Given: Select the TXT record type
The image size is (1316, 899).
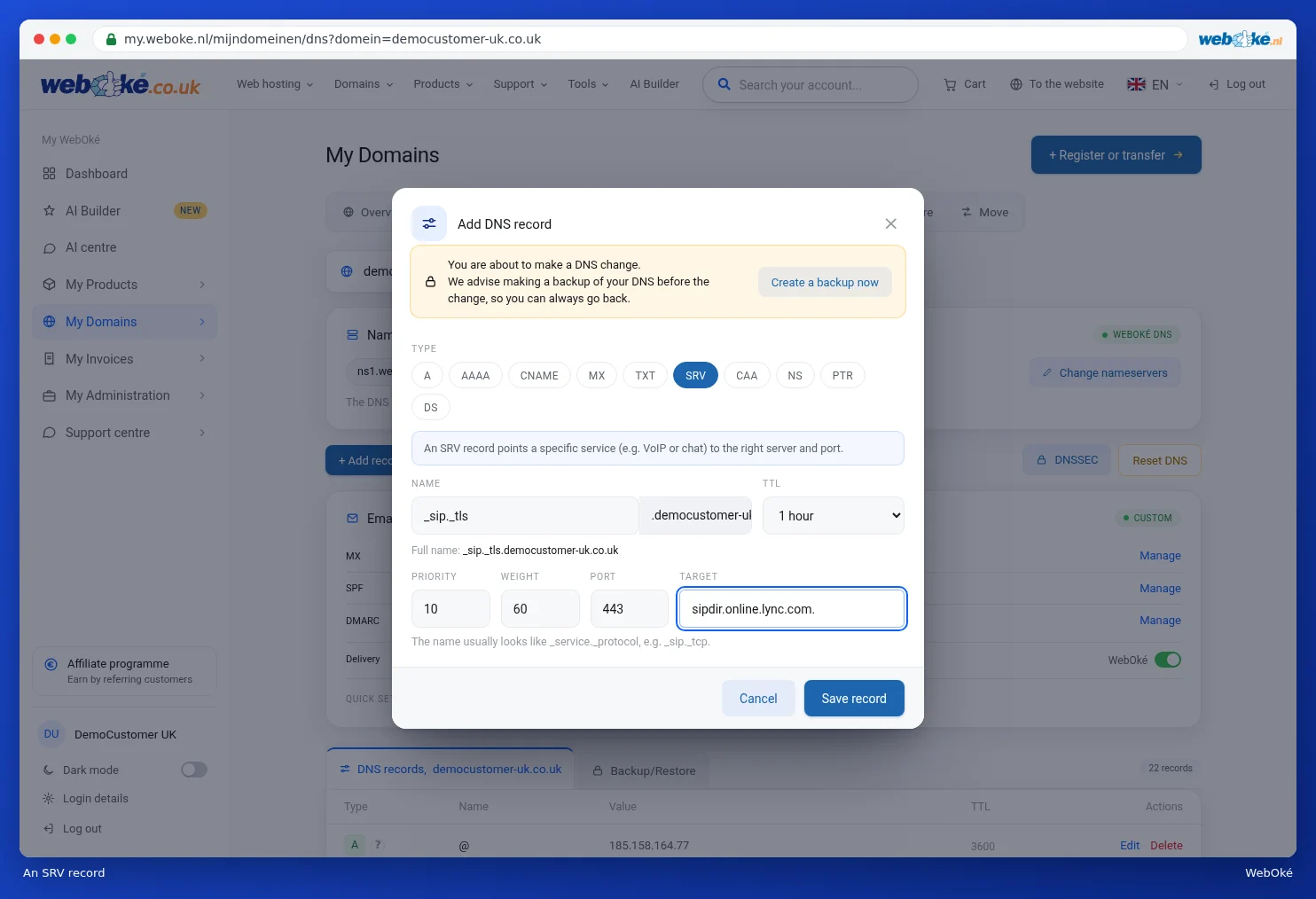Looking at the screenshot, I should [x=645, y=376].
